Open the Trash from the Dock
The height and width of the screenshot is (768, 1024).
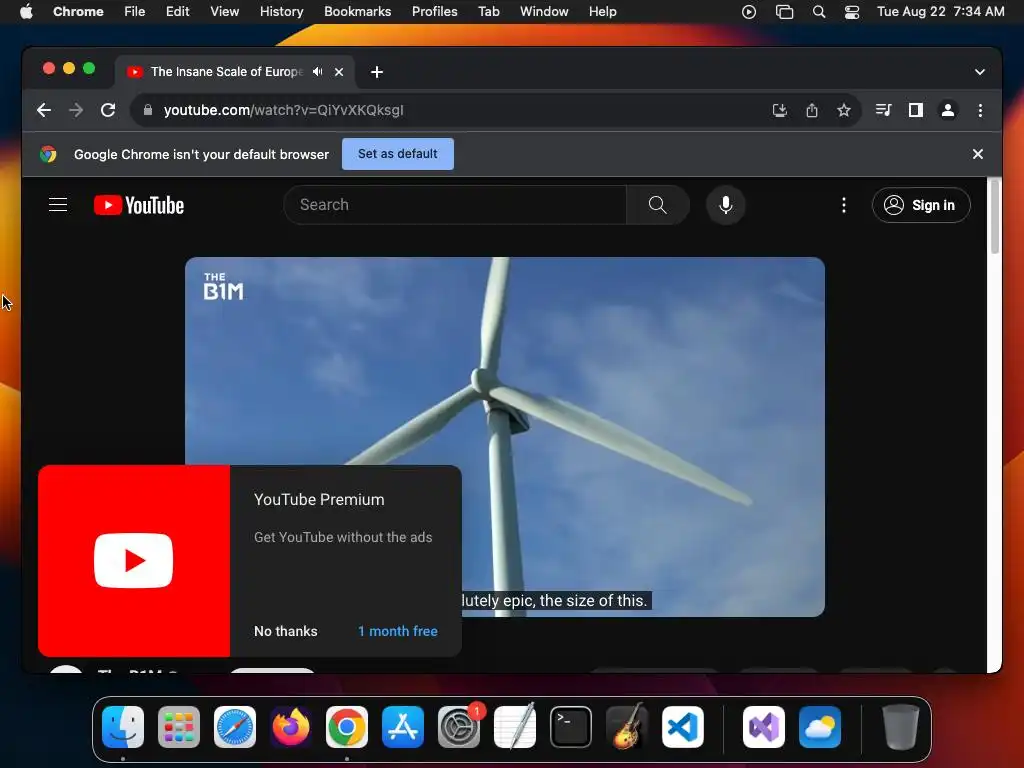901,727
